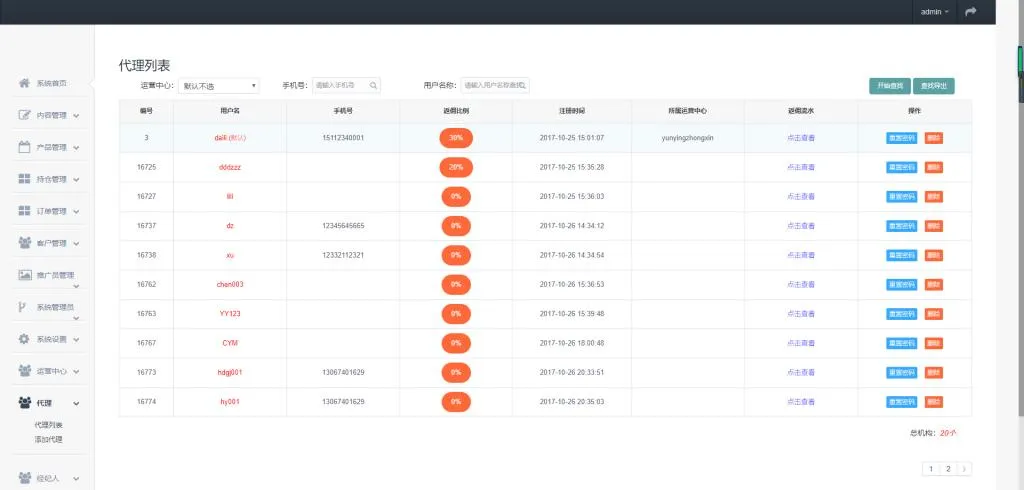
Task: Collapse the 代理 menu chevron
Action: (76, 404)
